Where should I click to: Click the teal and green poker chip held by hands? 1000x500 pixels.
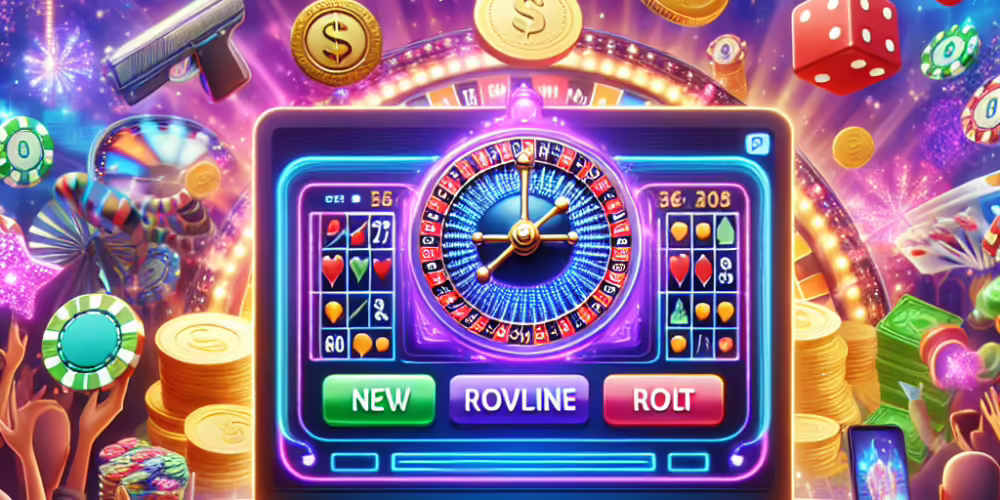tap(93, 341)
